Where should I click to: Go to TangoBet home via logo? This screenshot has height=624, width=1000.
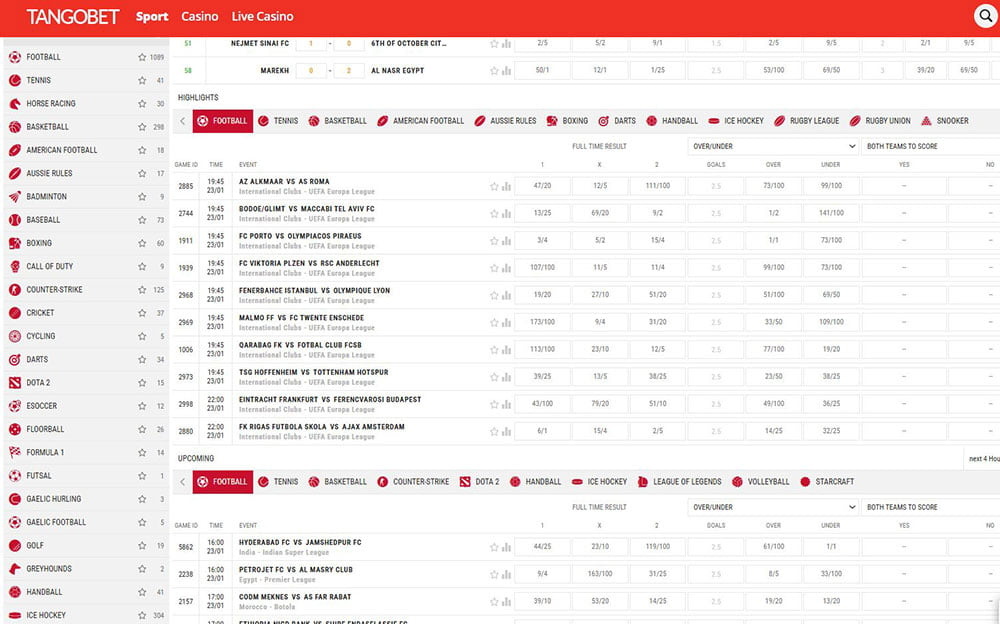pyautogui.click(x=73, y=17)
